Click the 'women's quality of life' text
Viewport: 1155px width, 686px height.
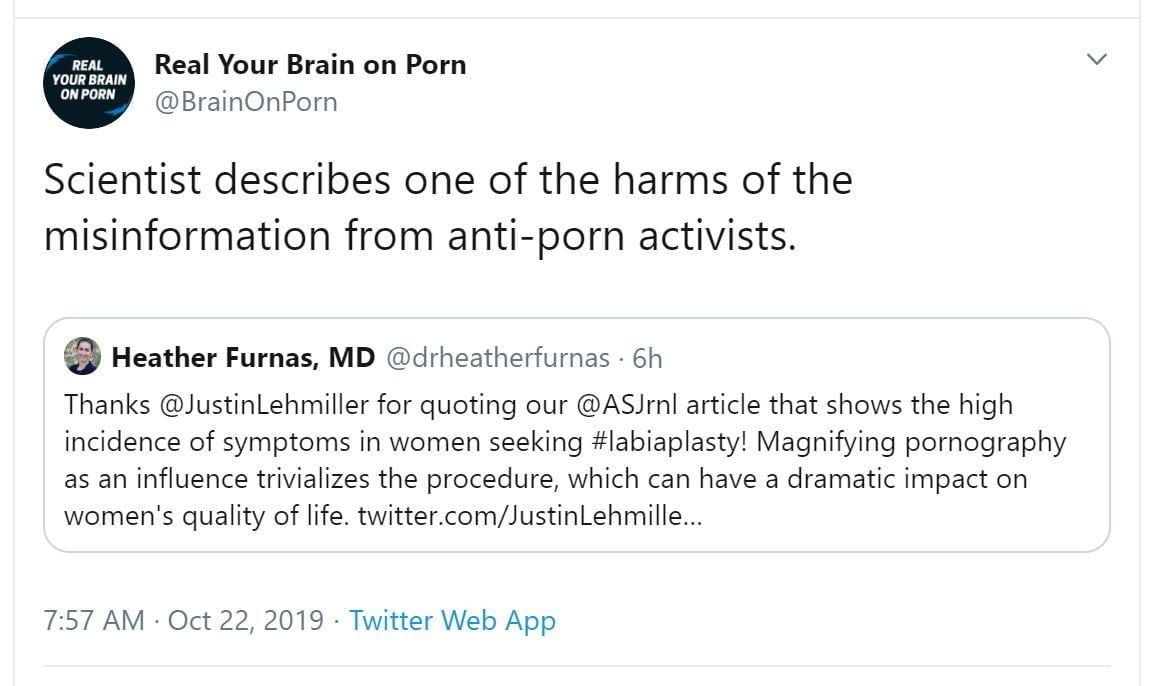(x=206, y=516)
